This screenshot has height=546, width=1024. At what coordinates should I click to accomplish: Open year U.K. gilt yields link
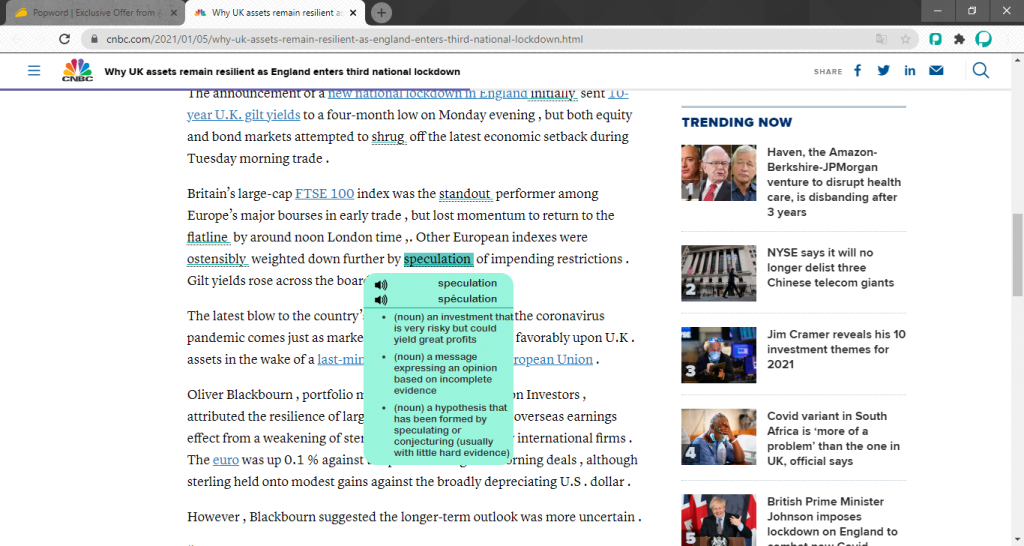point(244,114)
